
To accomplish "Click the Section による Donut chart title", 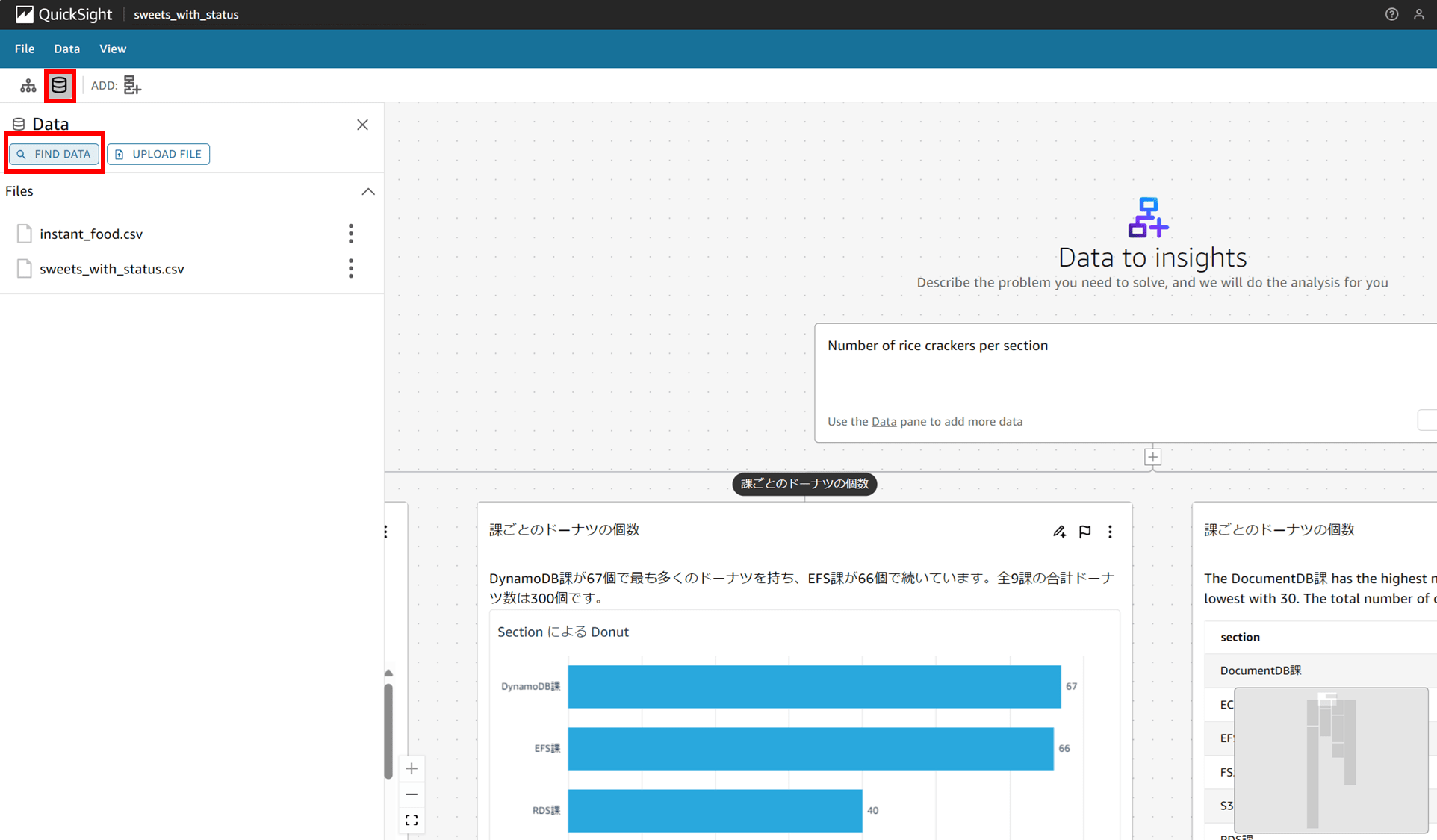I will [563, 632].
